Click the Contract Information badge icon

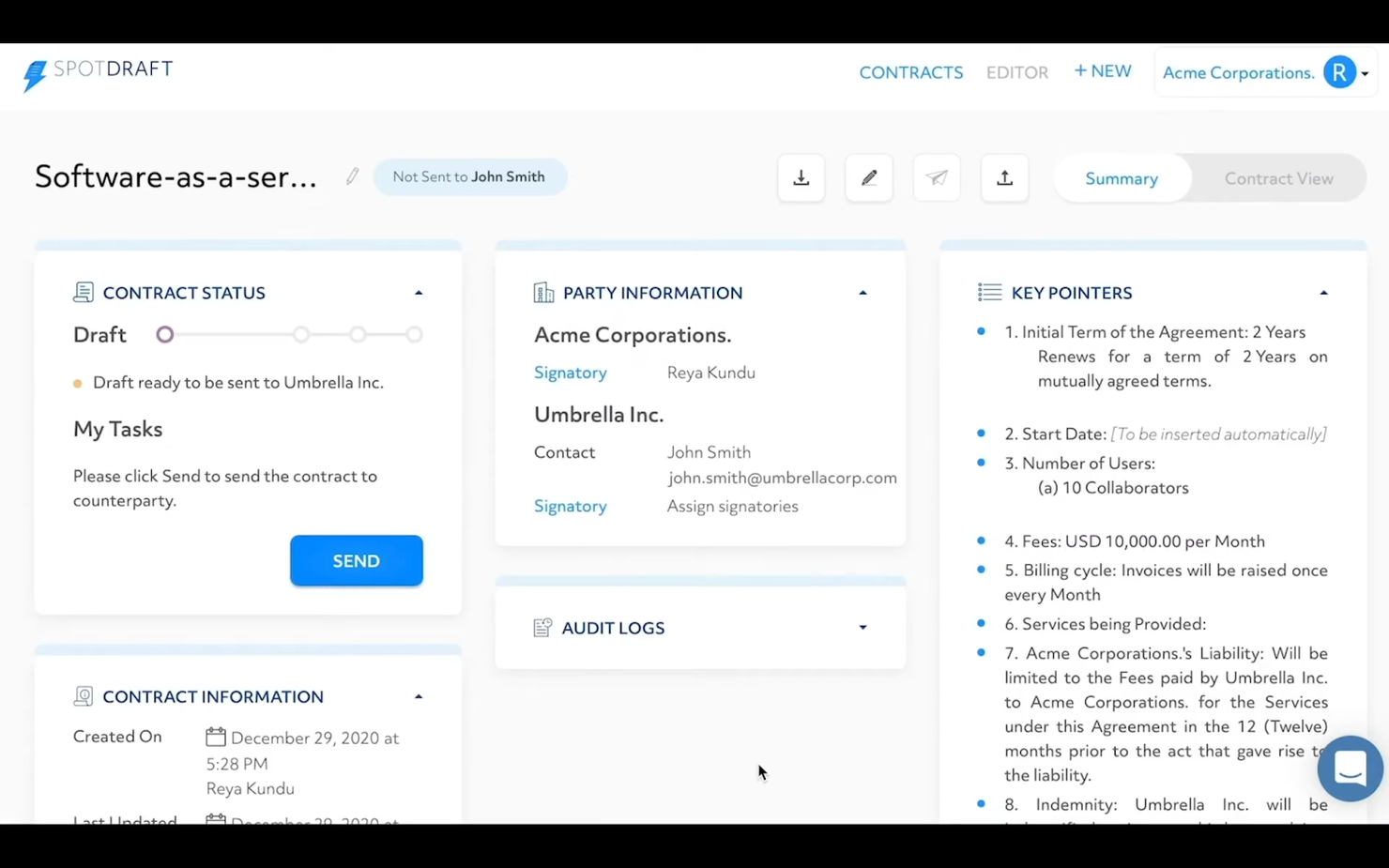pyautogui.click(x=84, y=696)
